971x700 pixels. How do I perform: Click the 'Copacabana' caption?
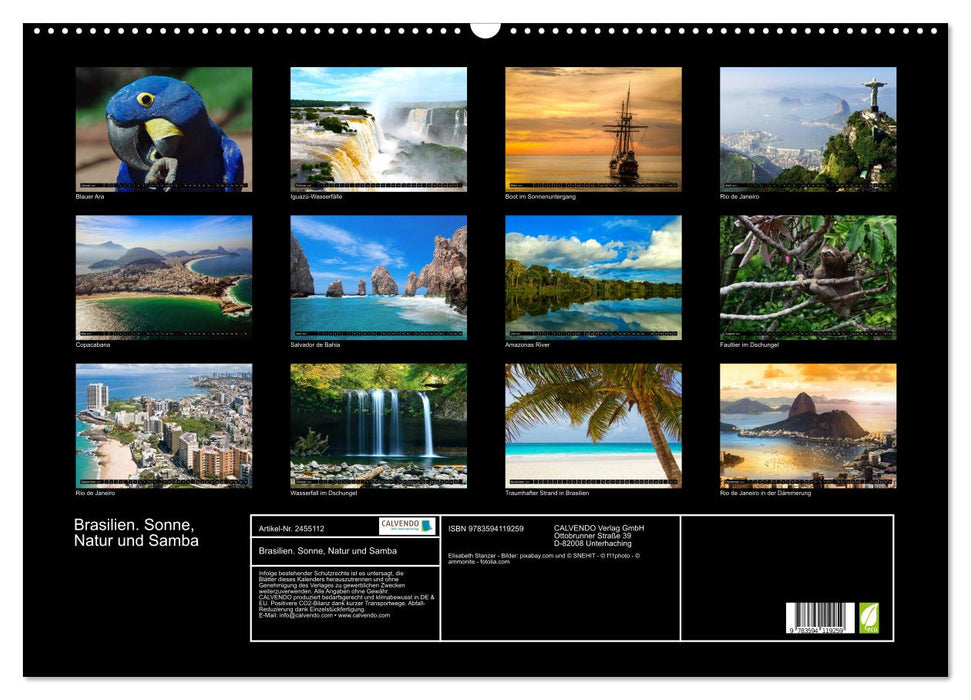pyautogui.click(x=93, y=344)
